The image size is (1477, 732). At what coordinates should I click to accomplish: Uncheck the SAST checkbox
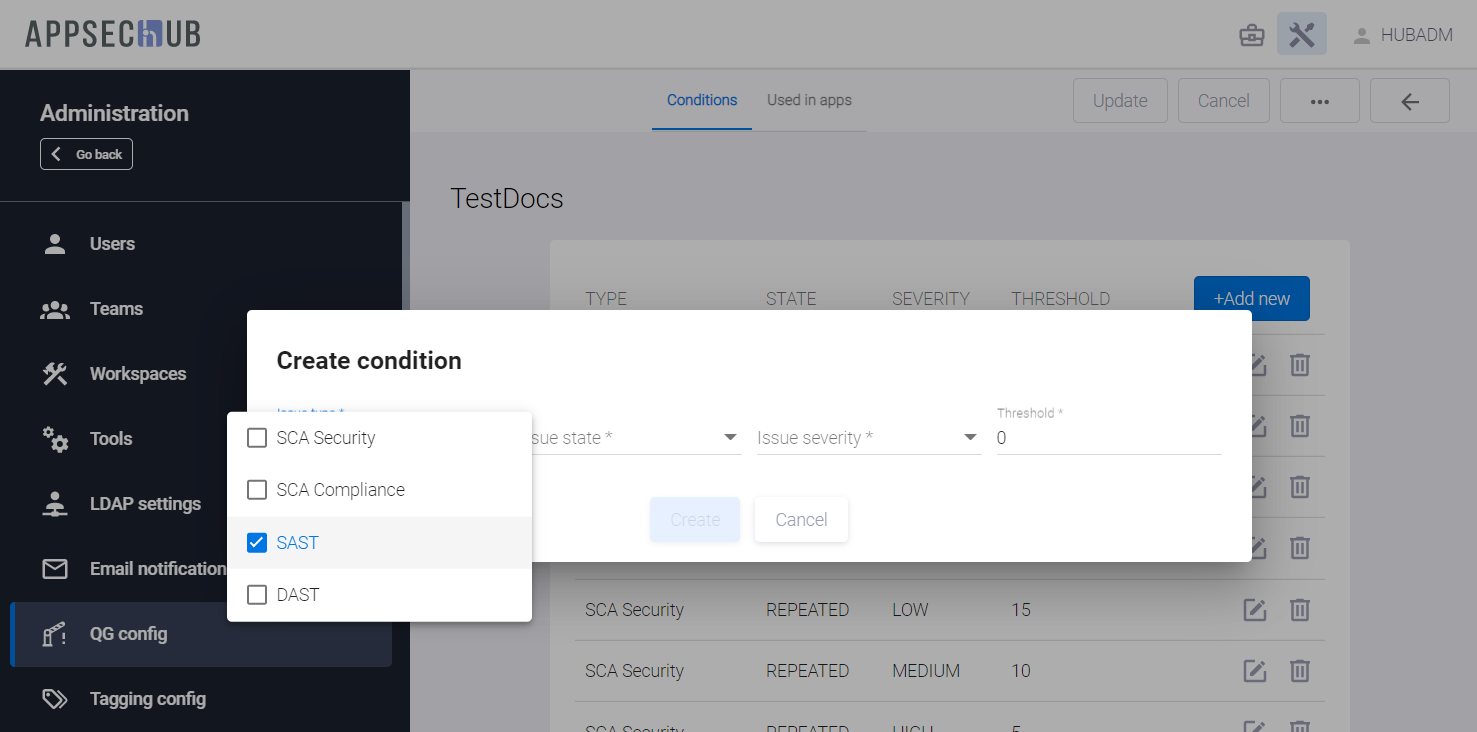click(x=257, y=543)
